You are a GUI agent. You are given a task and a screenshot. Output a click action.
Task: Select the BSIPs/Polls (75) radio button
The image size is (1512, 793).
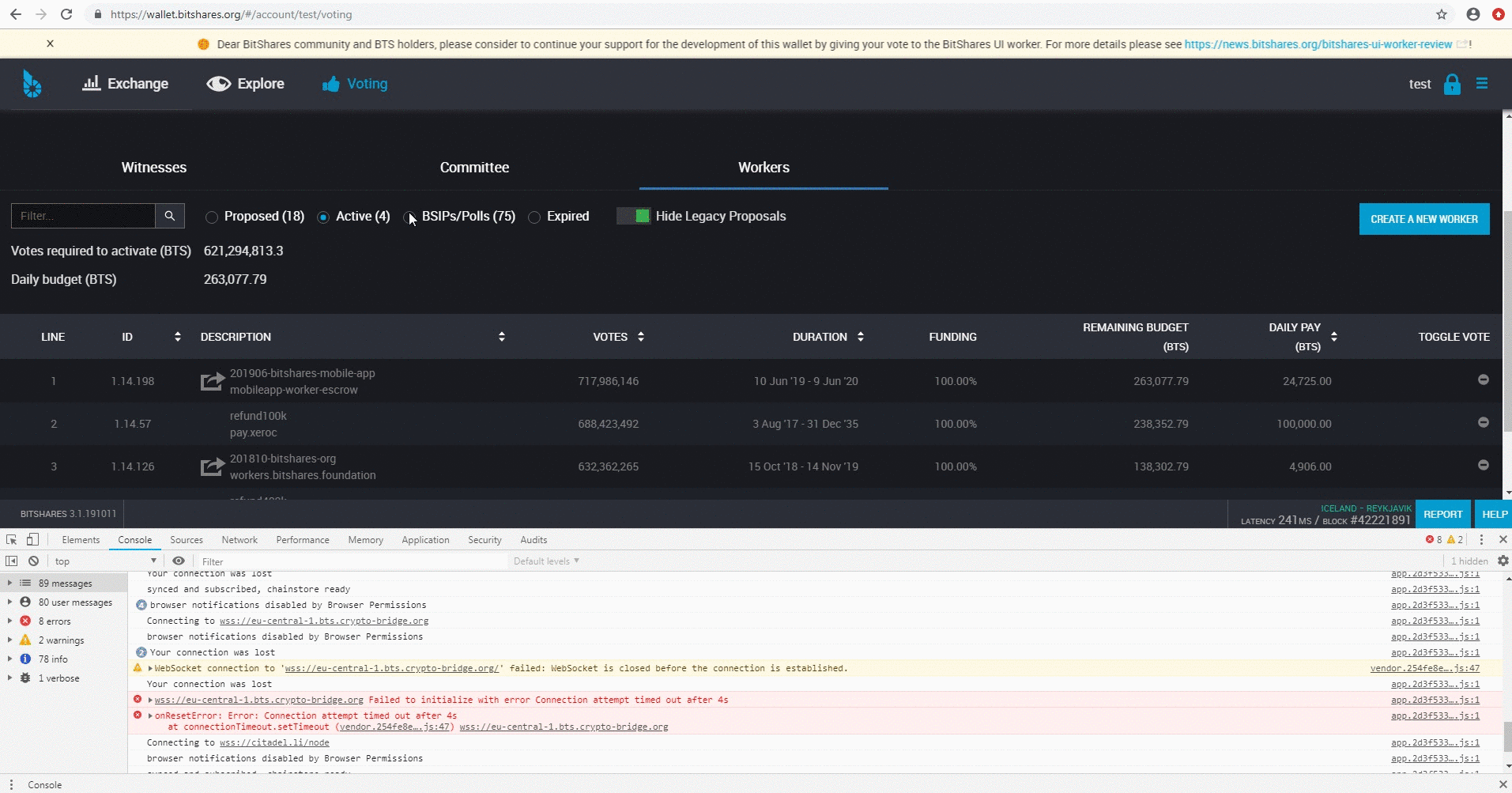[409, 217]
